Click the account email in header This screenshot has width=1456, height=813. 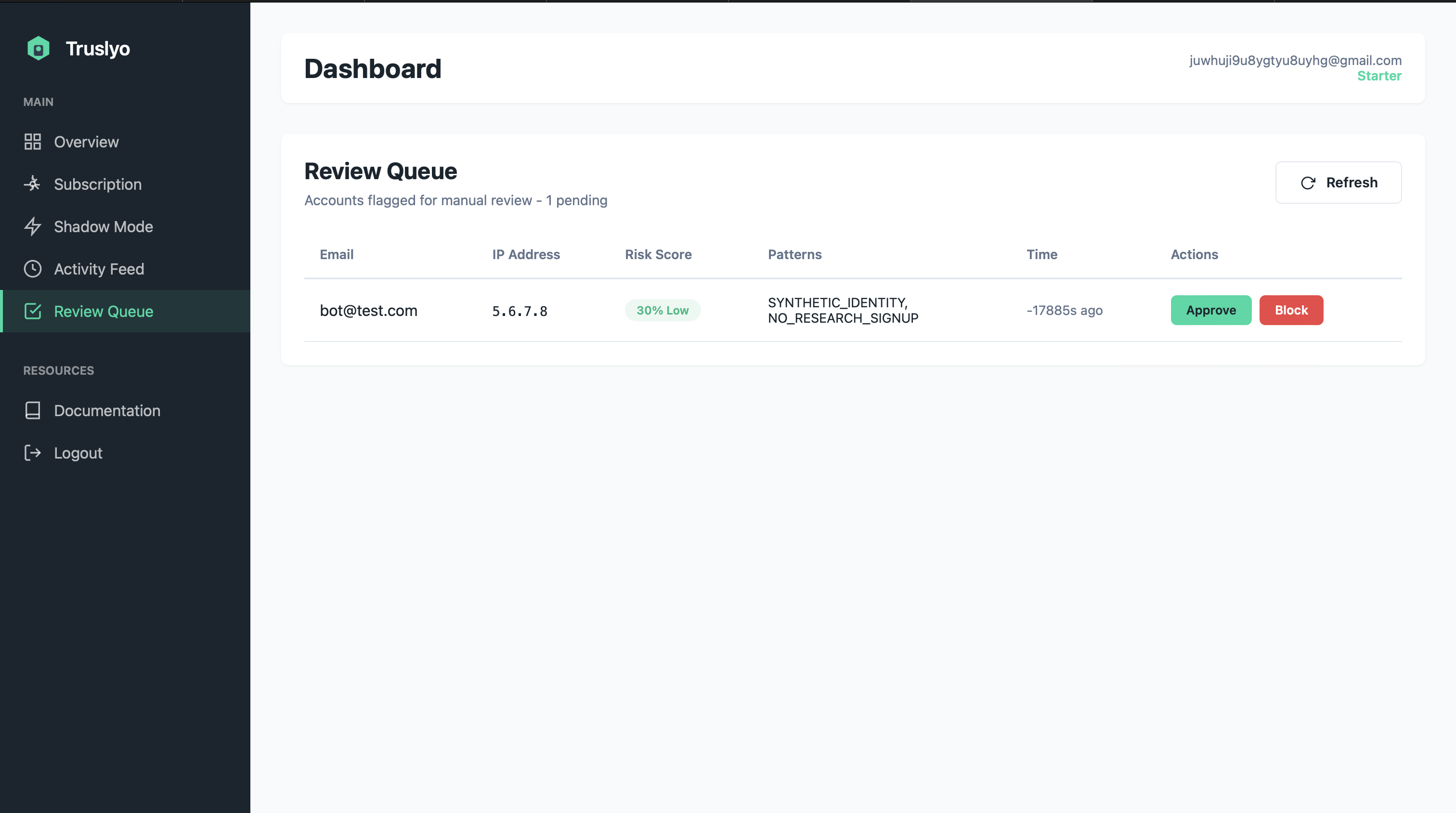click(1295, 61)
